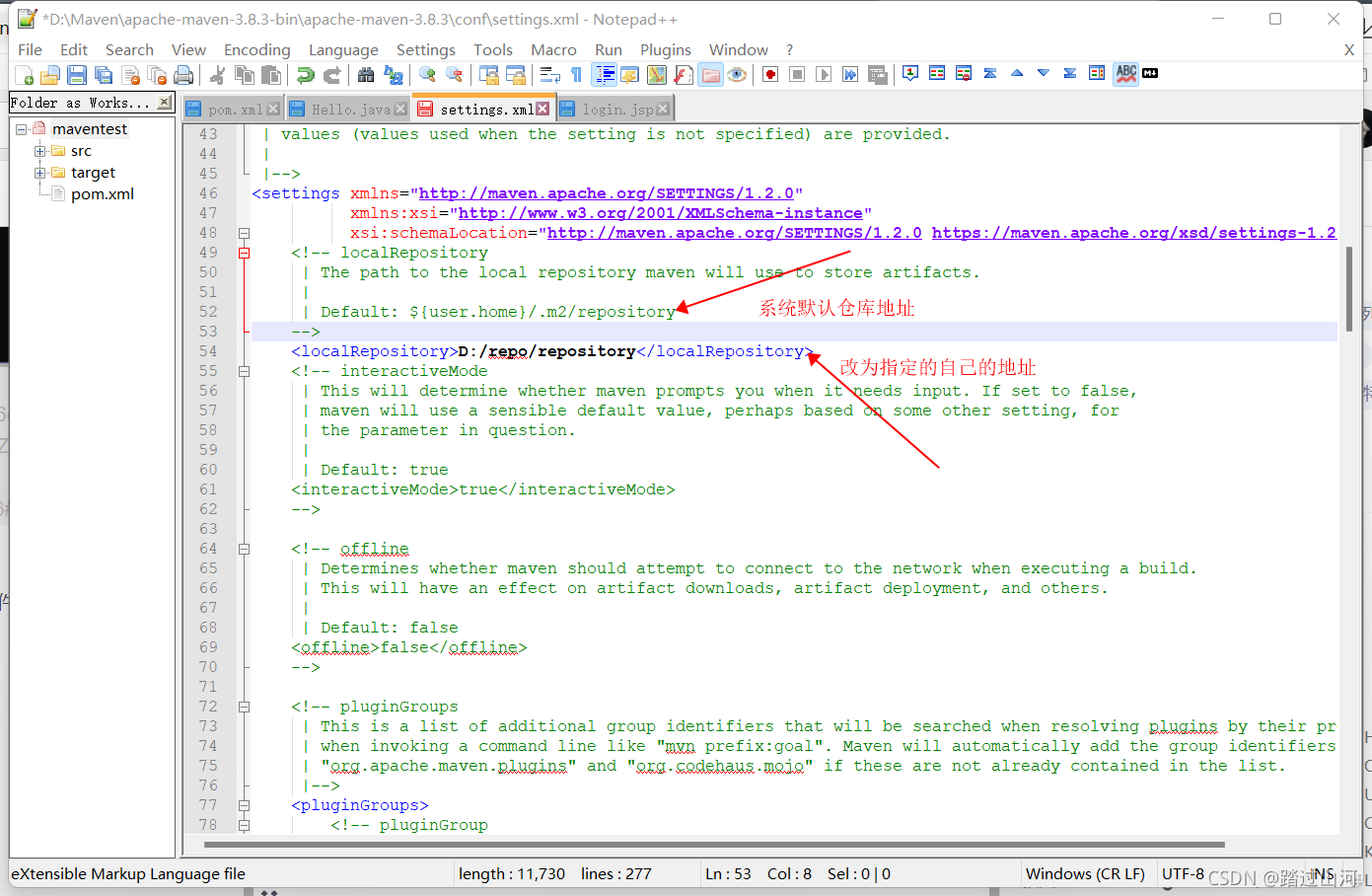Image resolution: width=1372 pixels, height=896 pixels.
Task: Collapse the fold marker at line 48
Action: [244, 234]
